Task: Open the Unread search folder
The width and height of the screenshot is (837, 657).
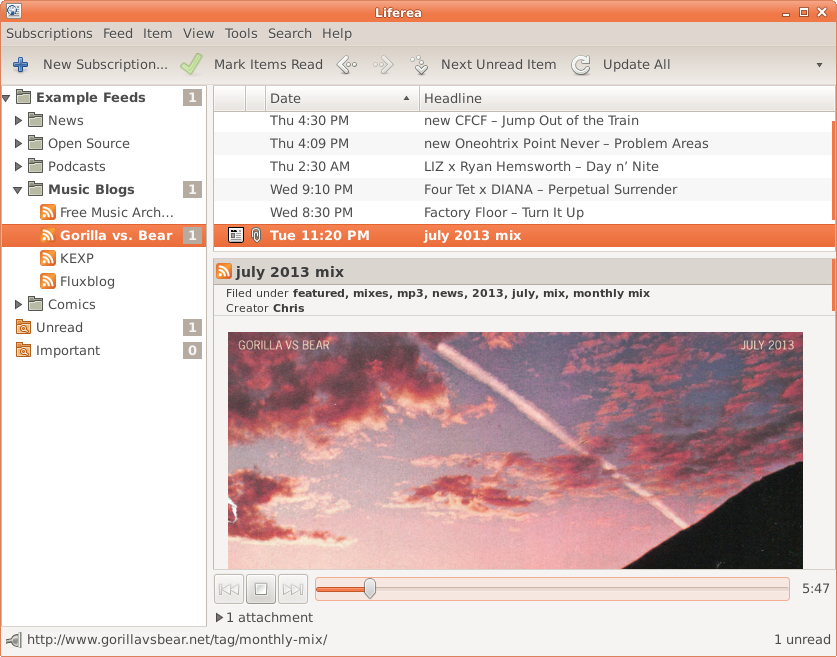Action: click(59, 327)
